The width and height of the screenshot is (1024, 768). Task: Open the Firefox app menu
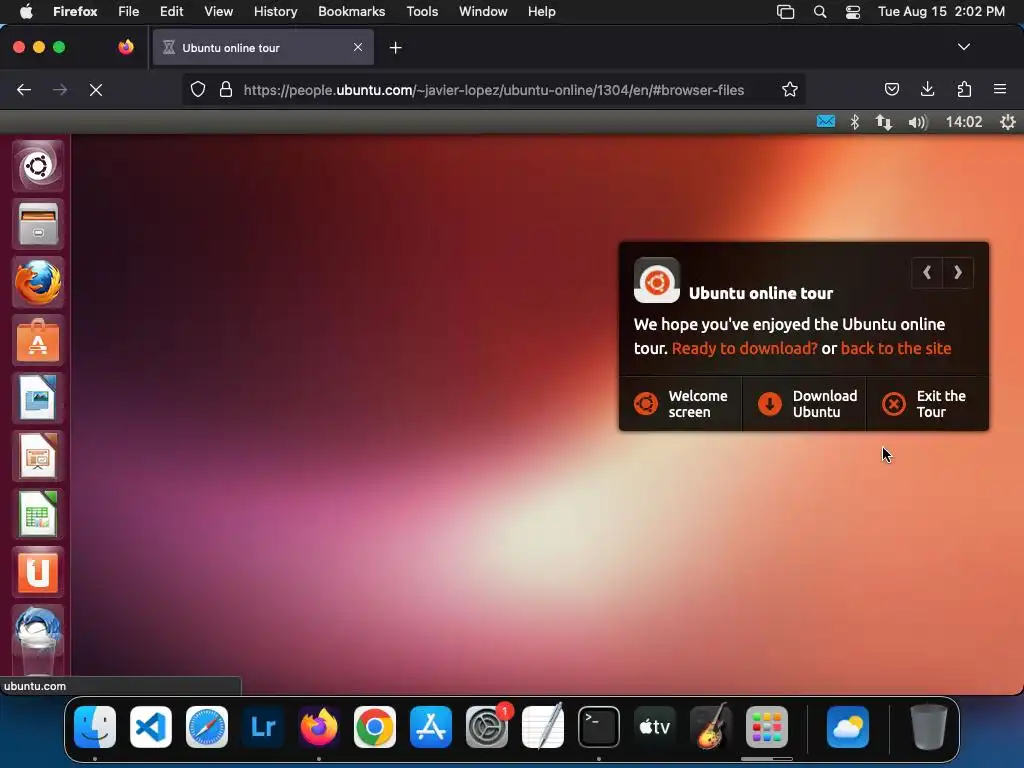click(x=75, y=12)
